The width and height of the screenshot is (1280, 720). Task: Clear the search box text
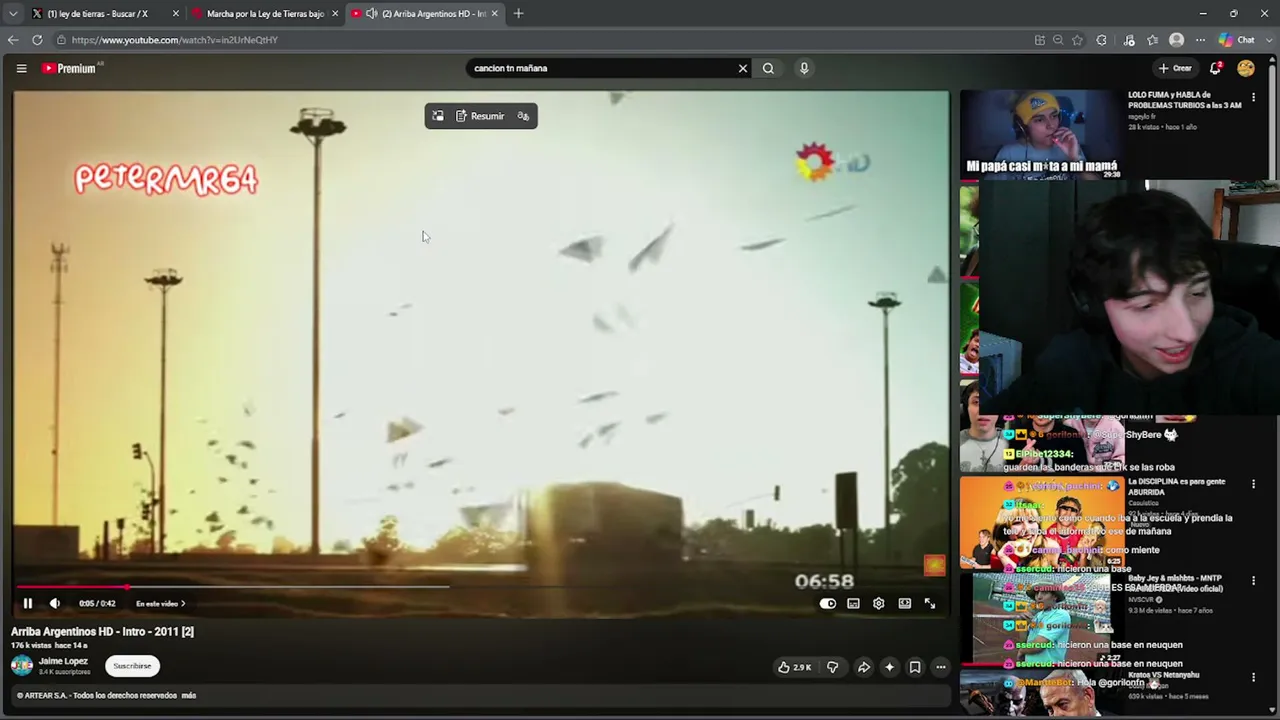point(743,68)
